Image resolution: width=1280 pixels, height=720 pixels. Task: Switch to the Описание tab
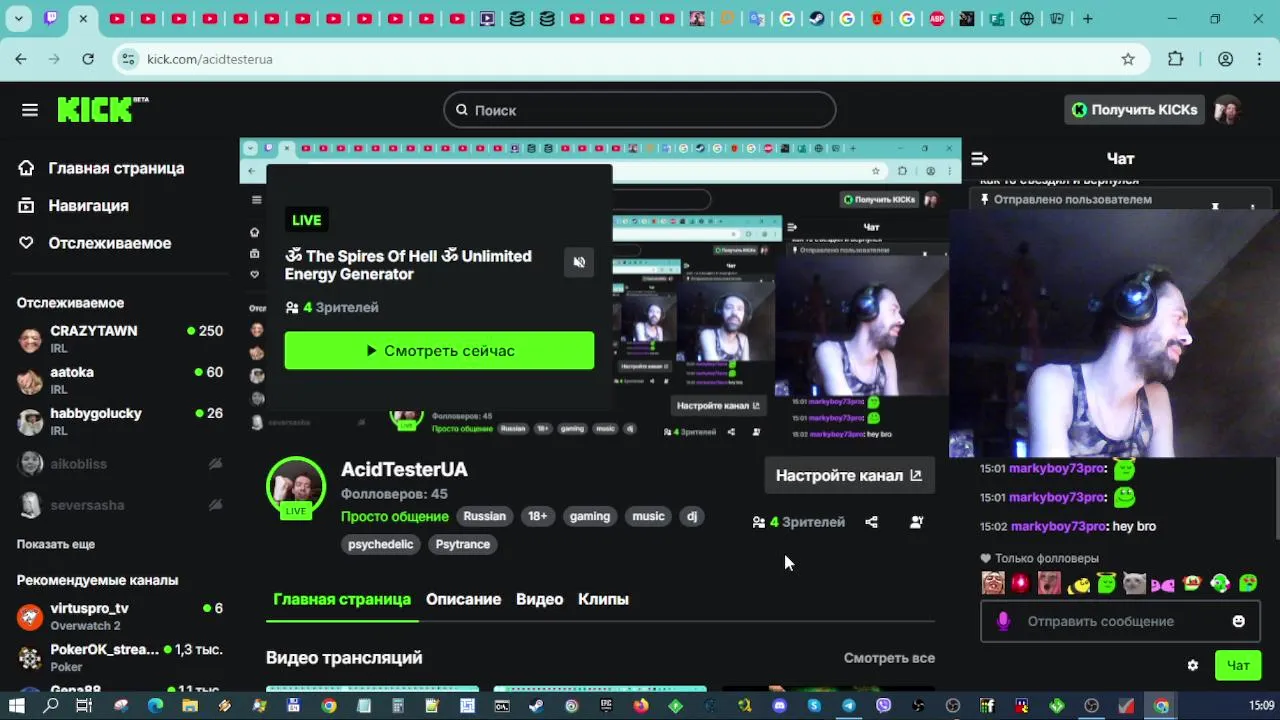coord(463,599)
